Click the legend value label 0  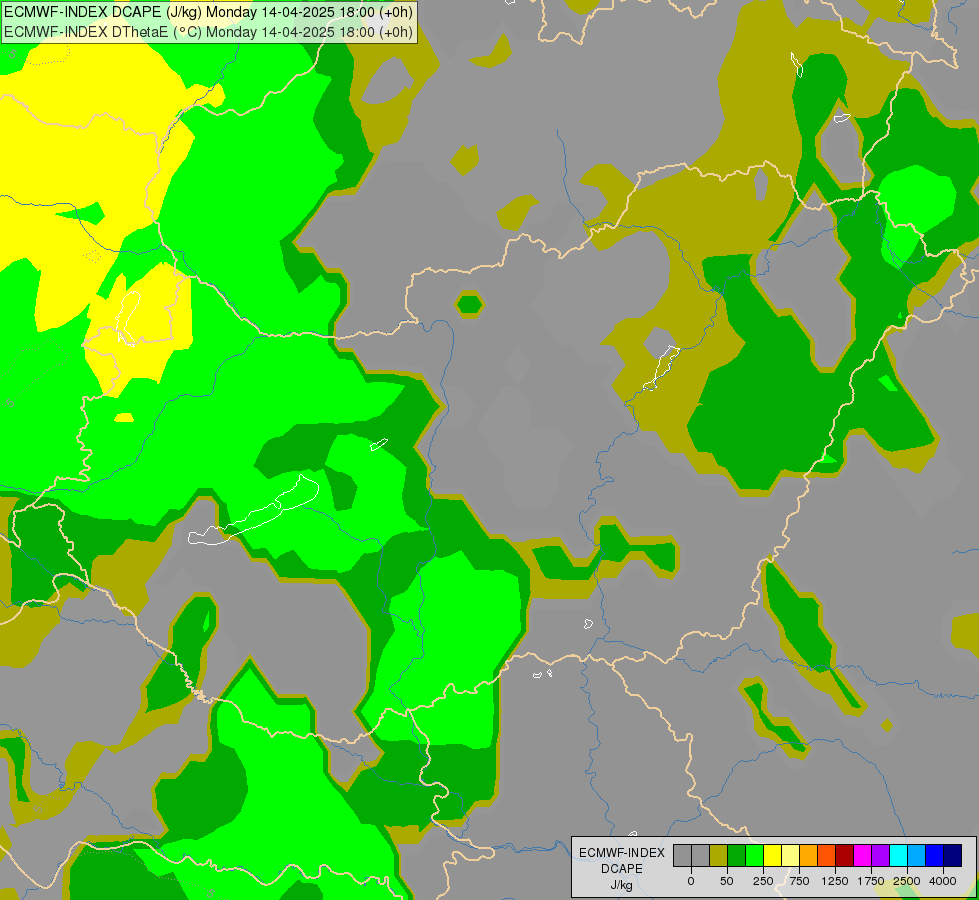pyautogui.click(x=691, y=881)
